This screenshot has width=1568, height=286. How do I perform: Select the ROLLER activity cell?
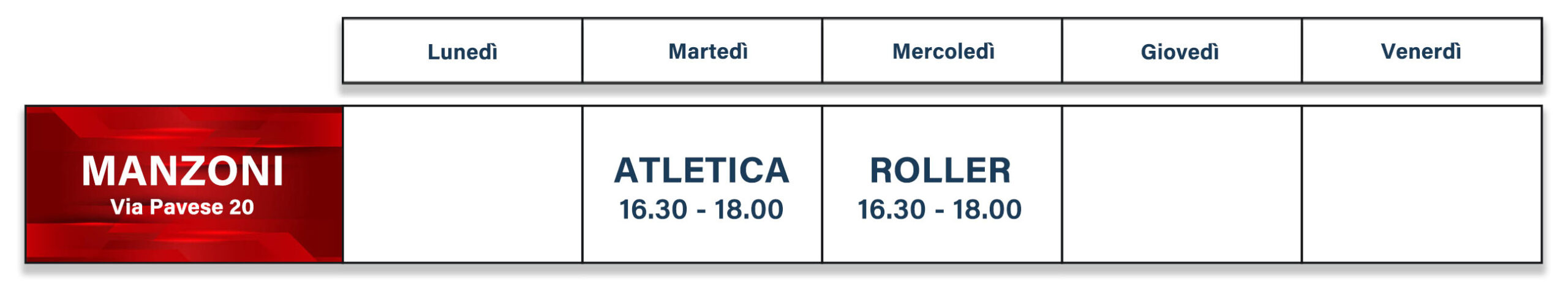pyautogui.click(x=942, y=184)
